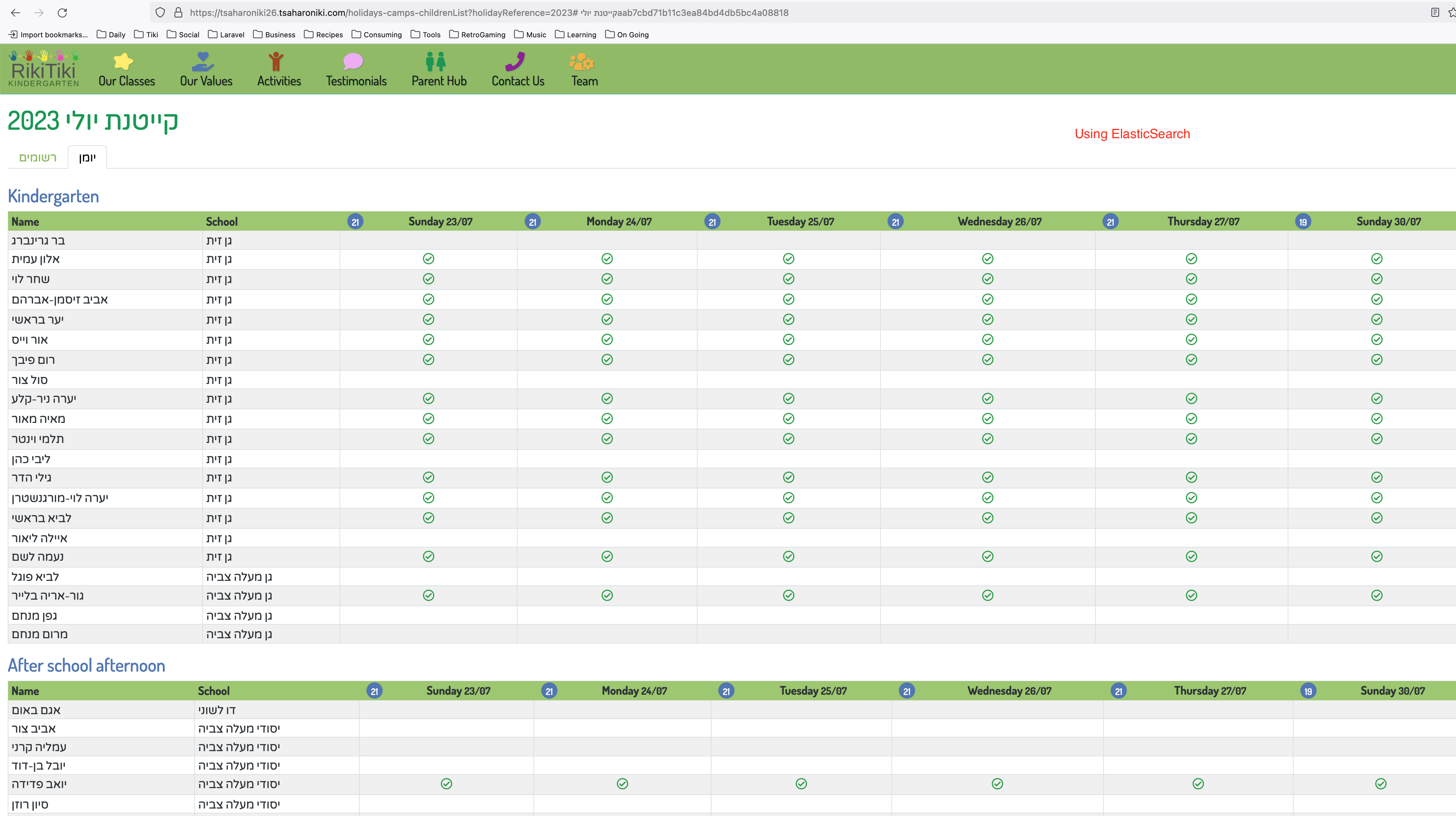The height and width of the screenshot is (816, 1456).
Task: Click count badge before Kindergarten Monday 24/07
Action: (532, 222)
